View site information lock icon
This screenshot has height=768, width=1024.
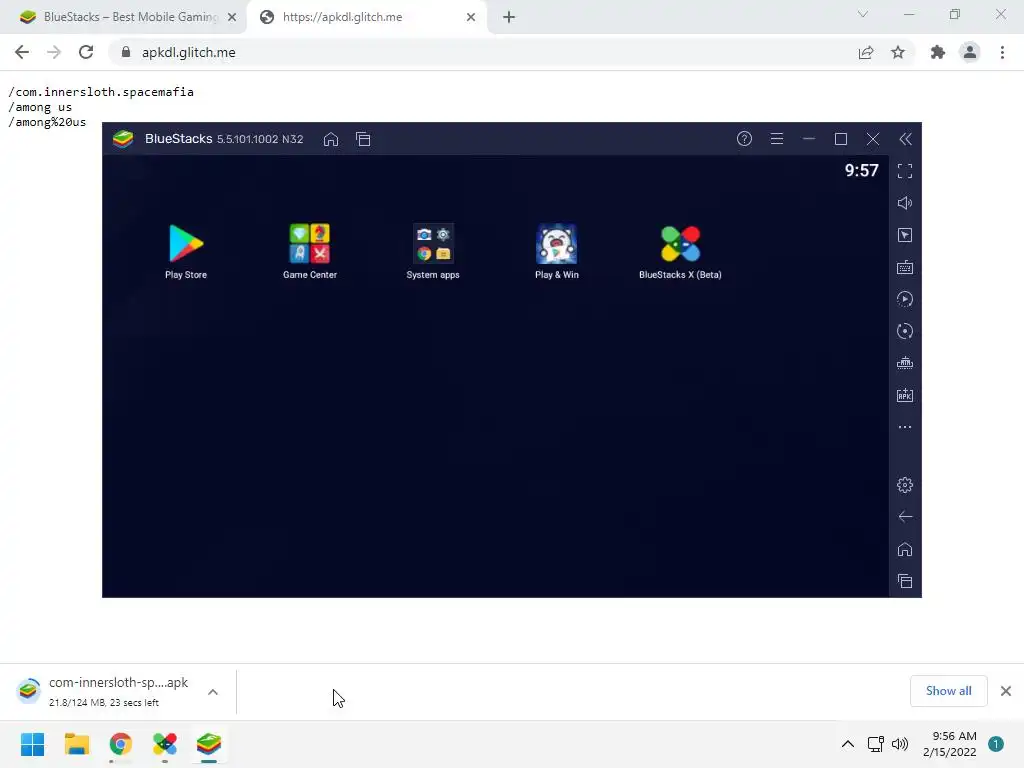pyautogui.click(x=126, y=52)
